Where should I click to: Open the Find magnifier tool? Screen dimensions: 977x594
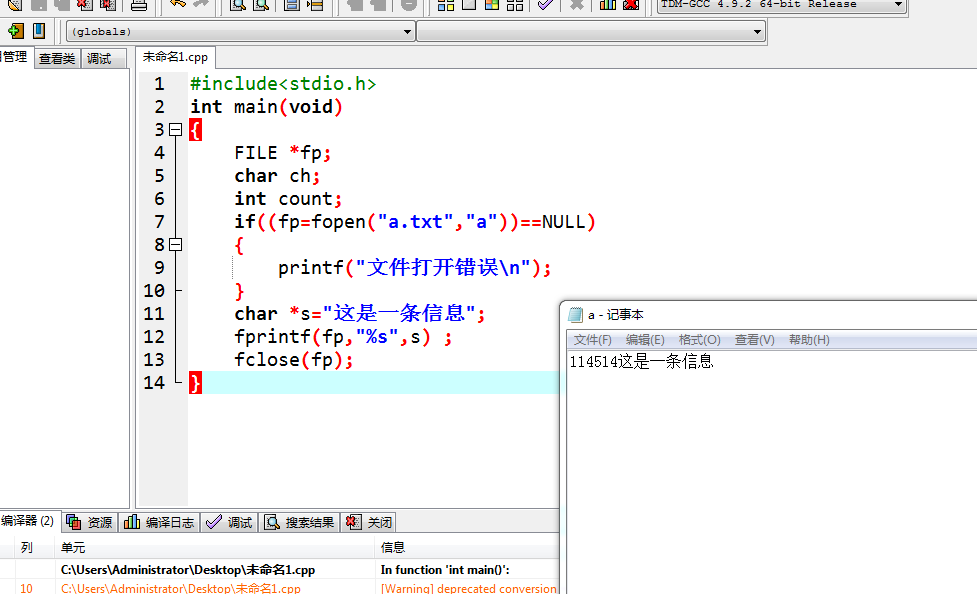pyautogui.click(x=237, y=4)
